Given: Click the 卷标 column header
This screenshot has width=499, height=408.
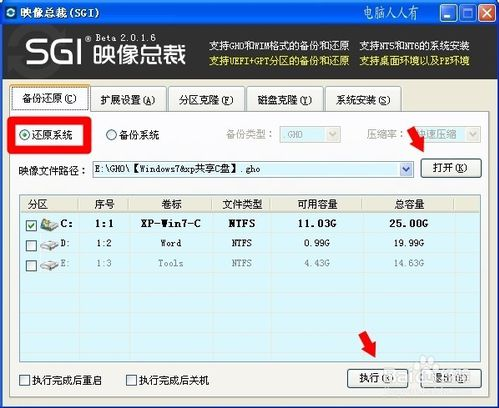Looking at the screenshot, I should (x=171, y=204).
